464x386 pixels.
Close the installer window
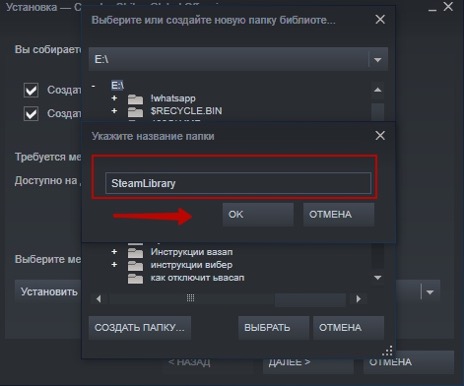(x=448, y=6)
